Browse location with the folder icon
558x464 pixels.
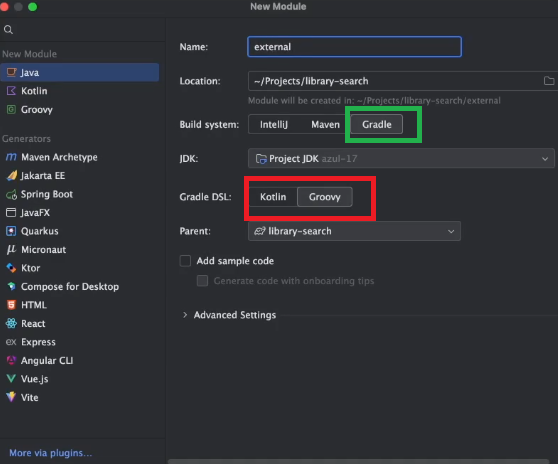(x=549, y=81)
